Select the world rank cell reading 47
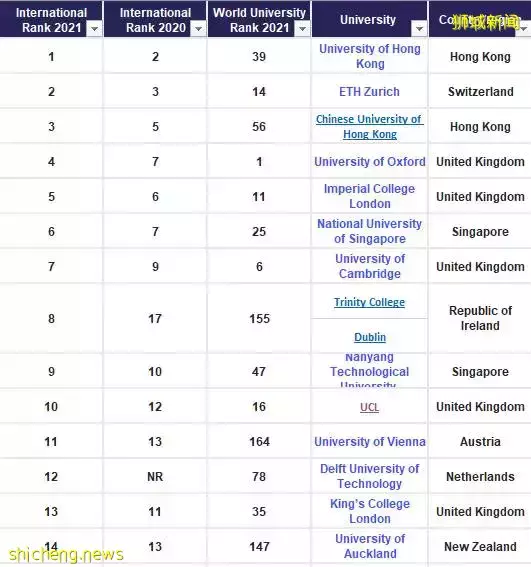The width and height of the screenshot is (531, 567). click(259, 371)
